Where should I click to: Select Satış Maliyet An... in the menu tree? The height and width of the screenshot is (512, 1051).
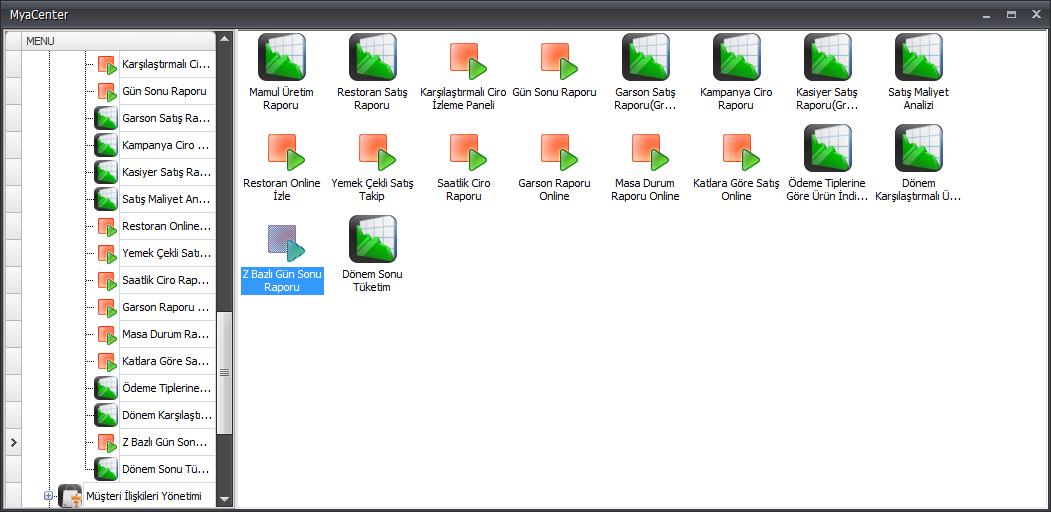[167, 199]
